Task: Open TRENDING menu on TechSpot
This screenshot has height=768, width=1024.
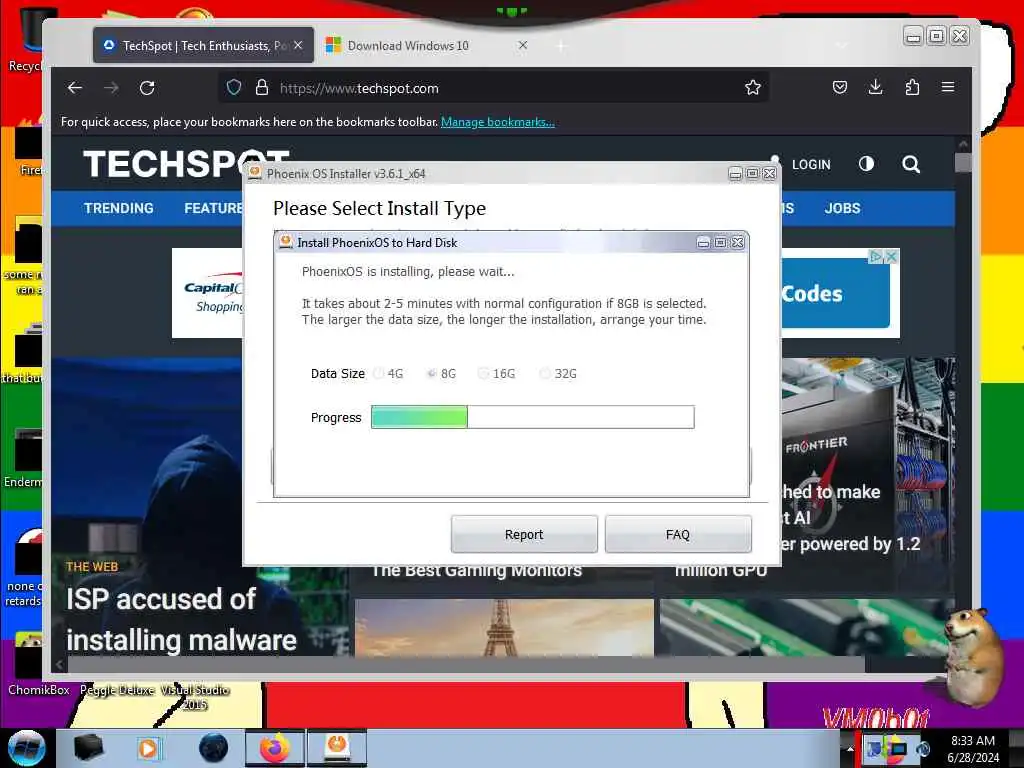Action: [x=119, y=208]
